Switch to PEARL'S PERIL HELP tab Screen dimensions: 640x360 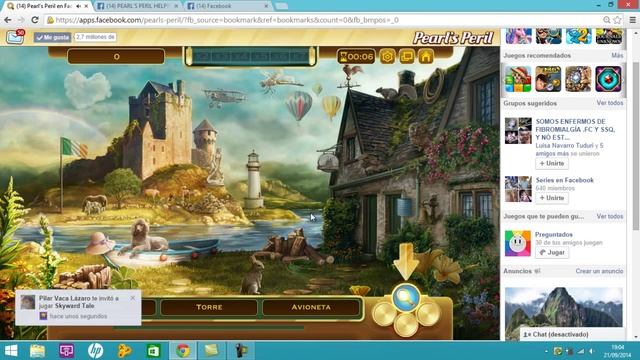(137, 6)
